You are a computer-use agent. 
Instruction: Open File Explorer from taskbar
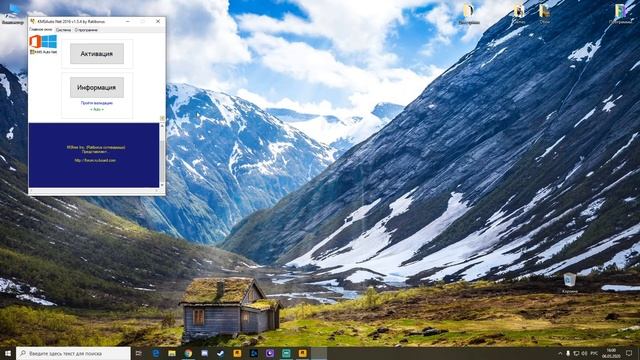coord(172,353)
